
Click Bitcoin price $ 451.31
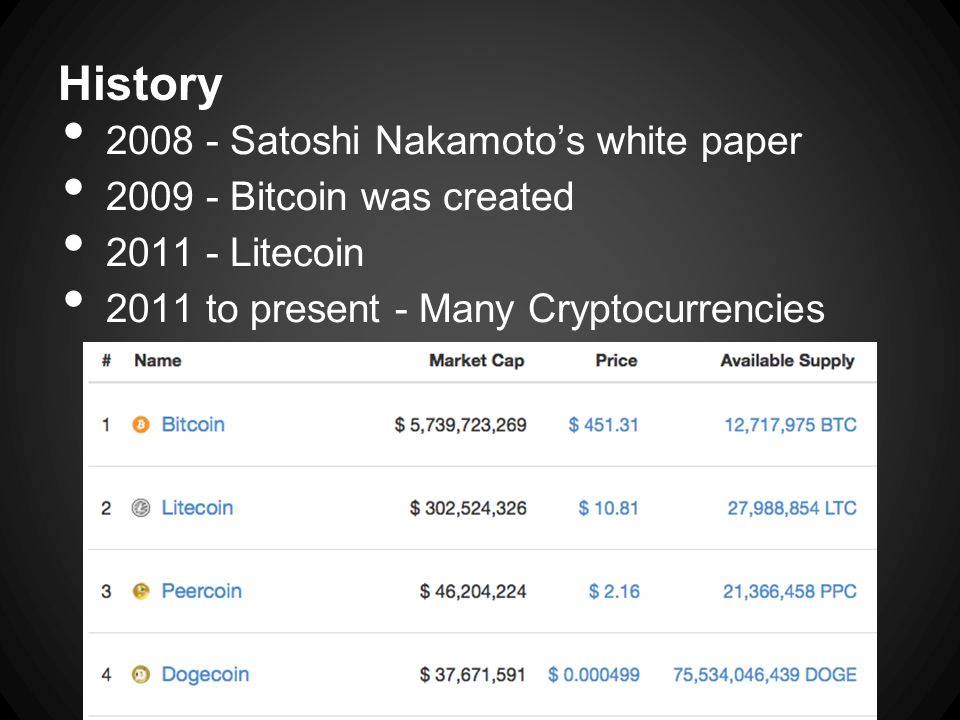(x=604, y=424)
